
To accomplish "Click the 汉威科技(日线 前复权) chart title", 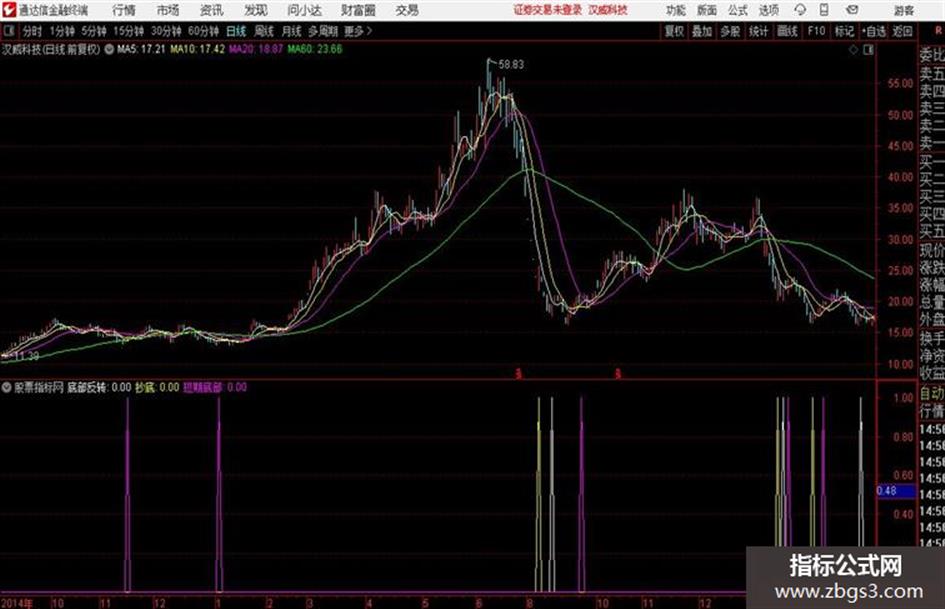I will tap(51, 49).
